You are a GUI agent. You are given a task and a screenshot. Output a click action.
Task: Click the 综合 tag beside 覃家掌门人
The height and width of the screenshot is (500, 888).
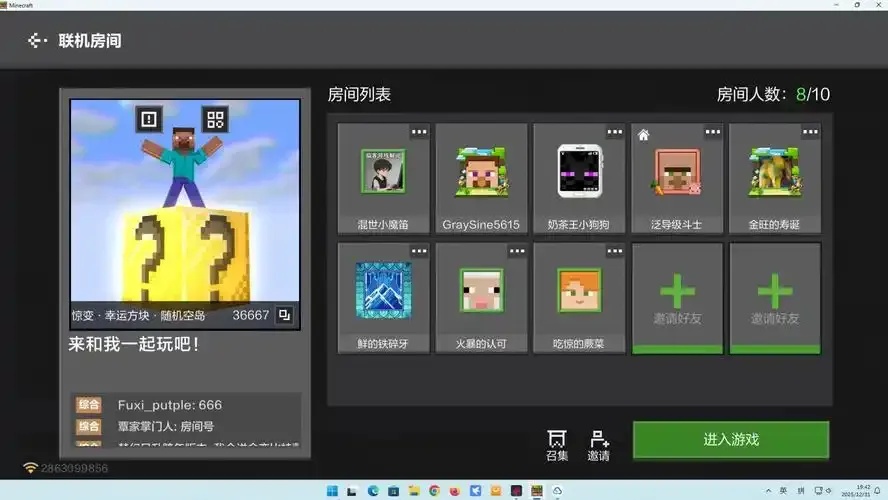pyautogui.click(x=89, y=426)
